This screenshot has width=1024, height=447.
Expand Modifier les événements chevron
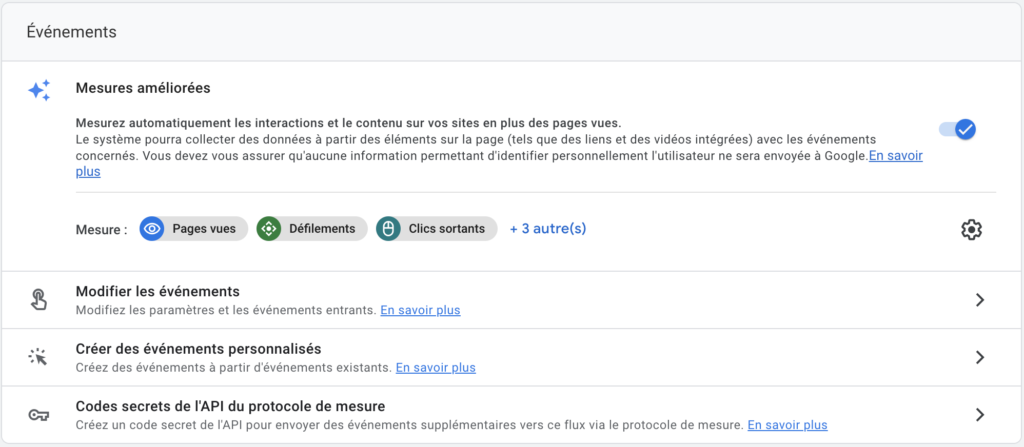(x=980, y=300)
